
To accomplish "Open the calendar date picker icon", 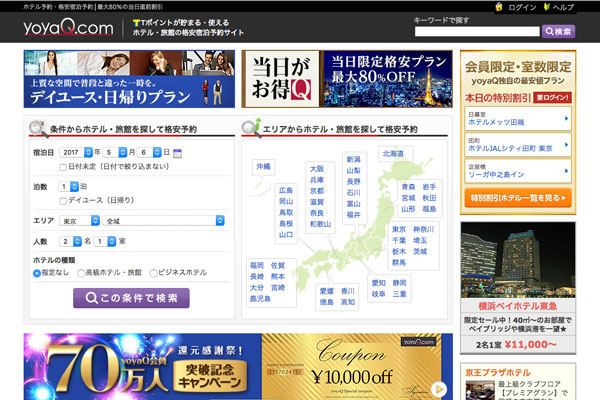I will (177, 153).
